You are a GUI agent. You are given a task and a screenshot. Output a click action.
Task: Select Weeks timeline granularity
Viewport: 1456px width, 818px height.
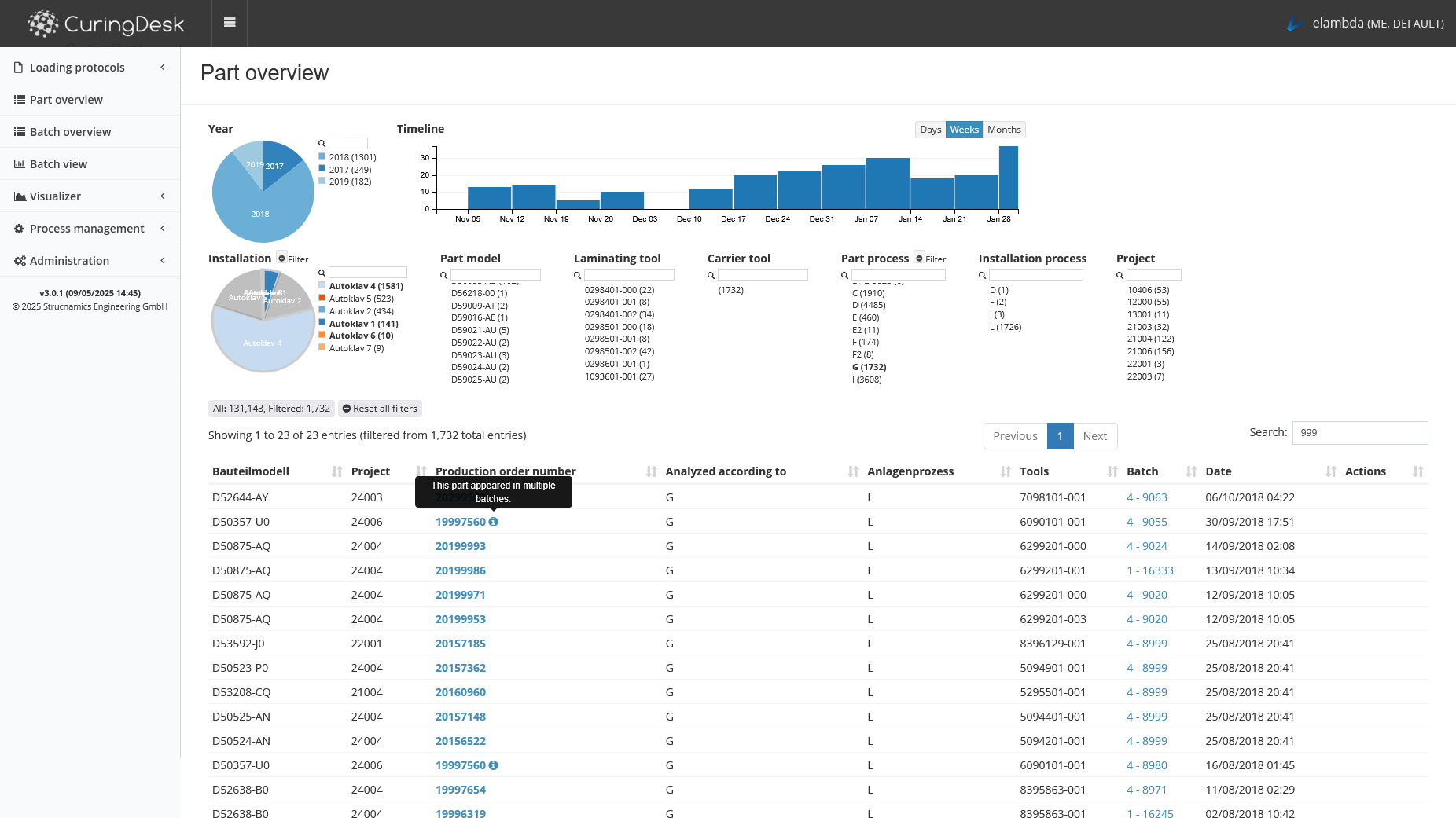964,130
